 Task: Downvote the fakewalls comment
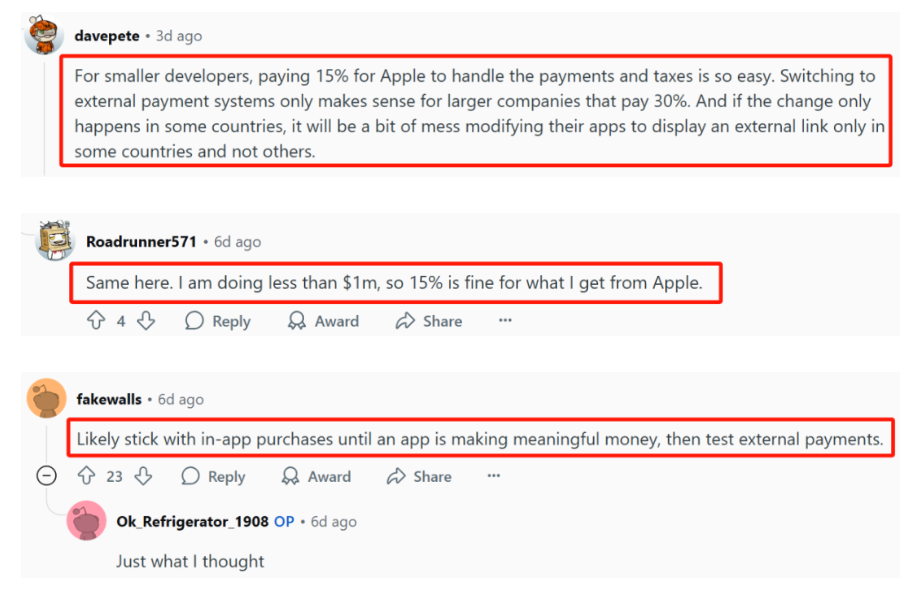(x=143, y=476)
